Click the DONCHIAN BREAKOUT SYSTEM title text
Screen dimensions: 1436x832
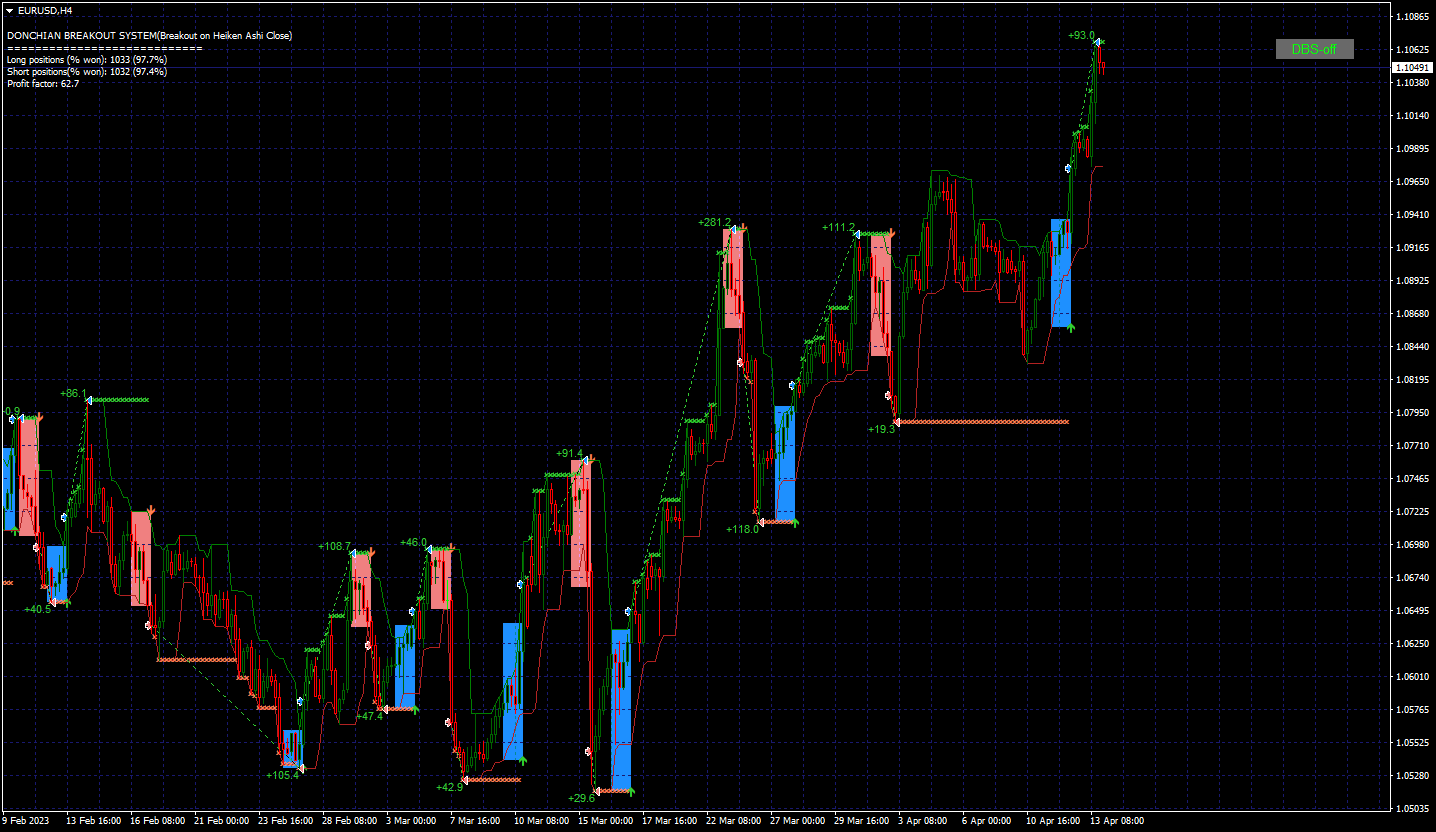click(150, 36)
